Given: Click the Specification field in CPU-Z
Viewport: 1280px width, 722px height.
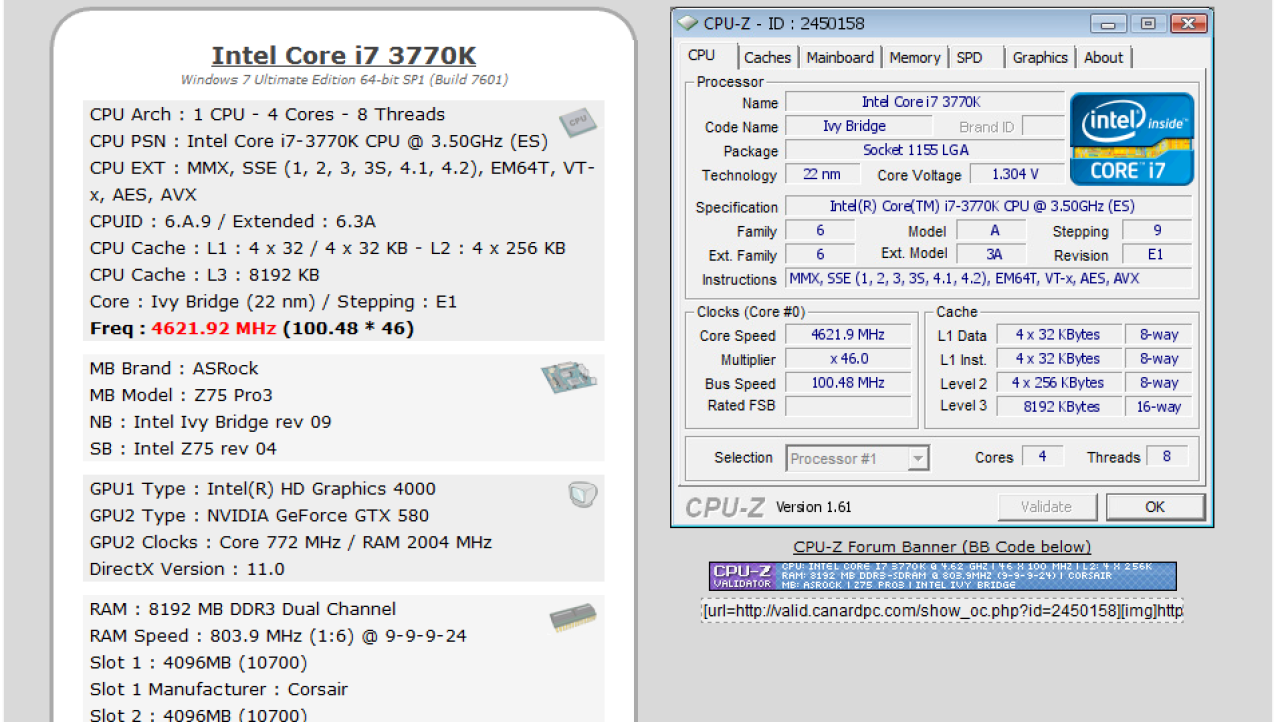Looking at the screenshot, I should coord(988,206).
